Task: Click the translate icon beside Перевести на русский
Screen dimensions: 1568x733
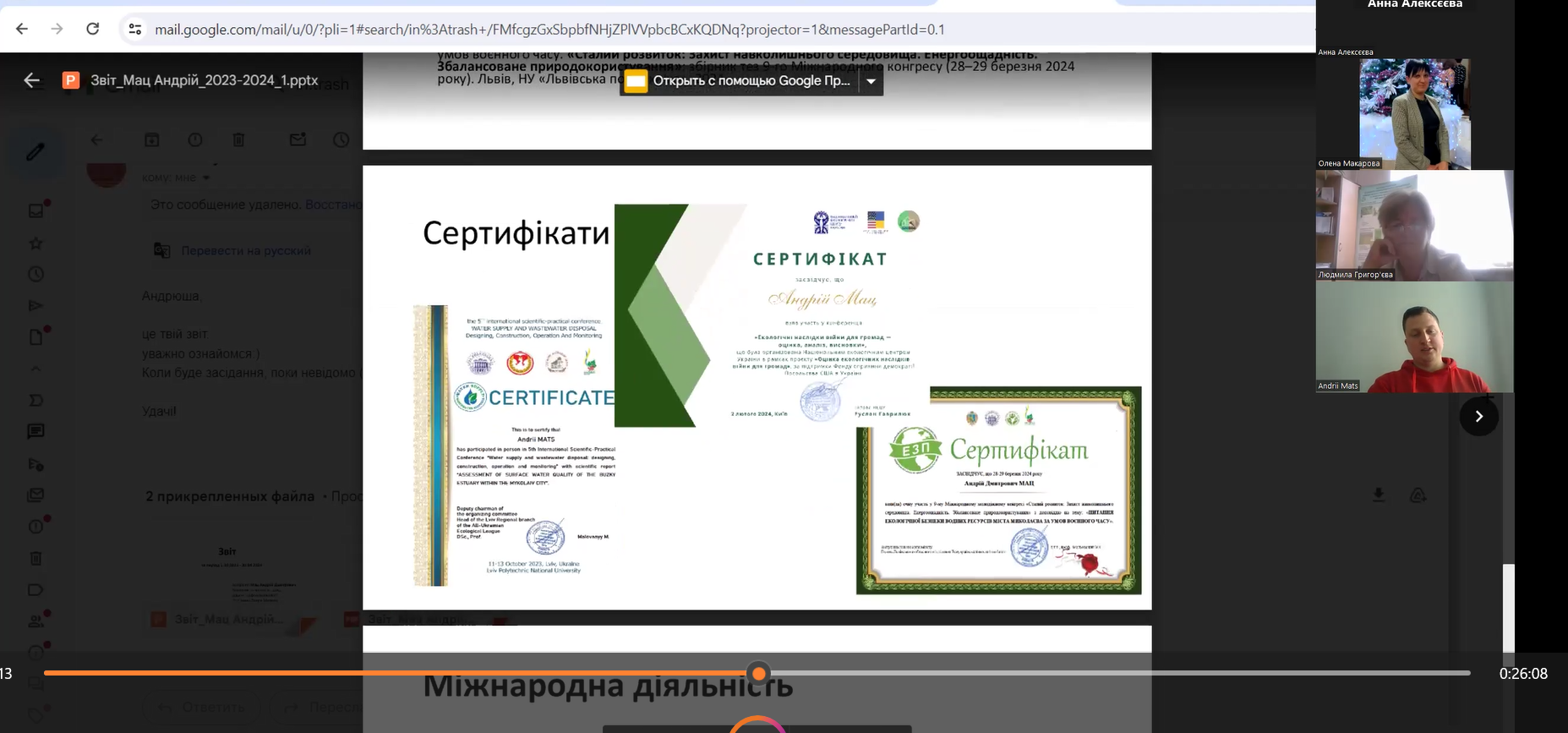Action: pyautogui.click(x=161, y=250)
